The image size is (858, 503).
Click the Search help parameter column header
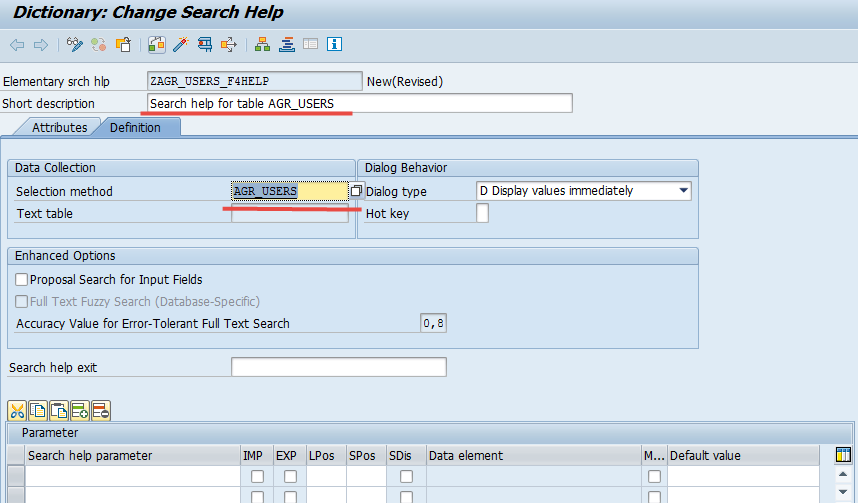click(133, 455)
